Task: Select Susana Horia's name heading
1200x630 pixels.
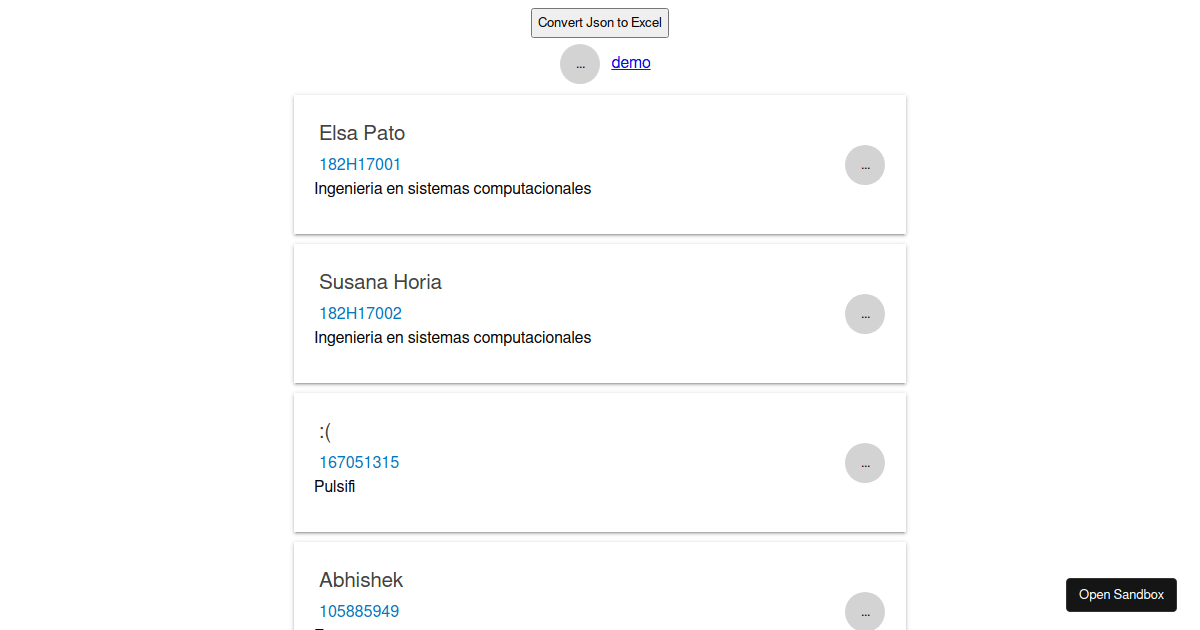Action: tap(380, 282)
